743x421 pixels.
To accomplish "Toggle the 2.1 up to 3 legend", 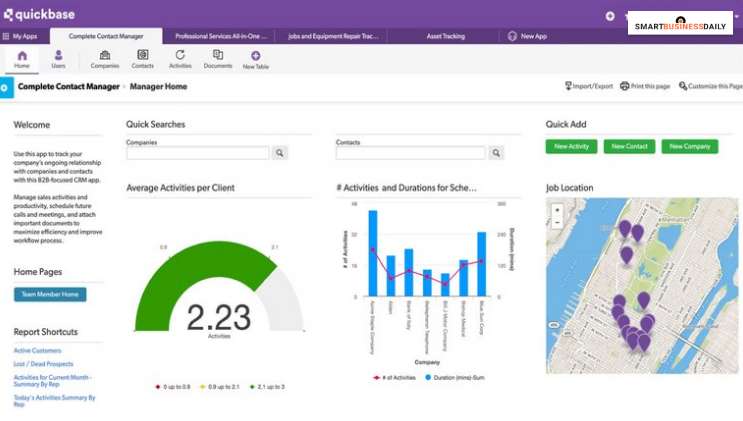I will tap(267, 387).
